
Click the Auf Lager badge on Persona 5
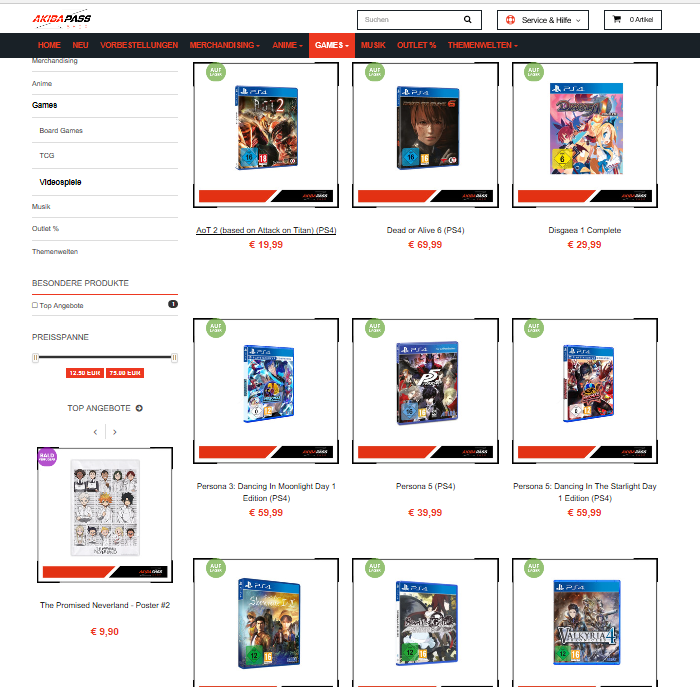(x=375, y=328)
